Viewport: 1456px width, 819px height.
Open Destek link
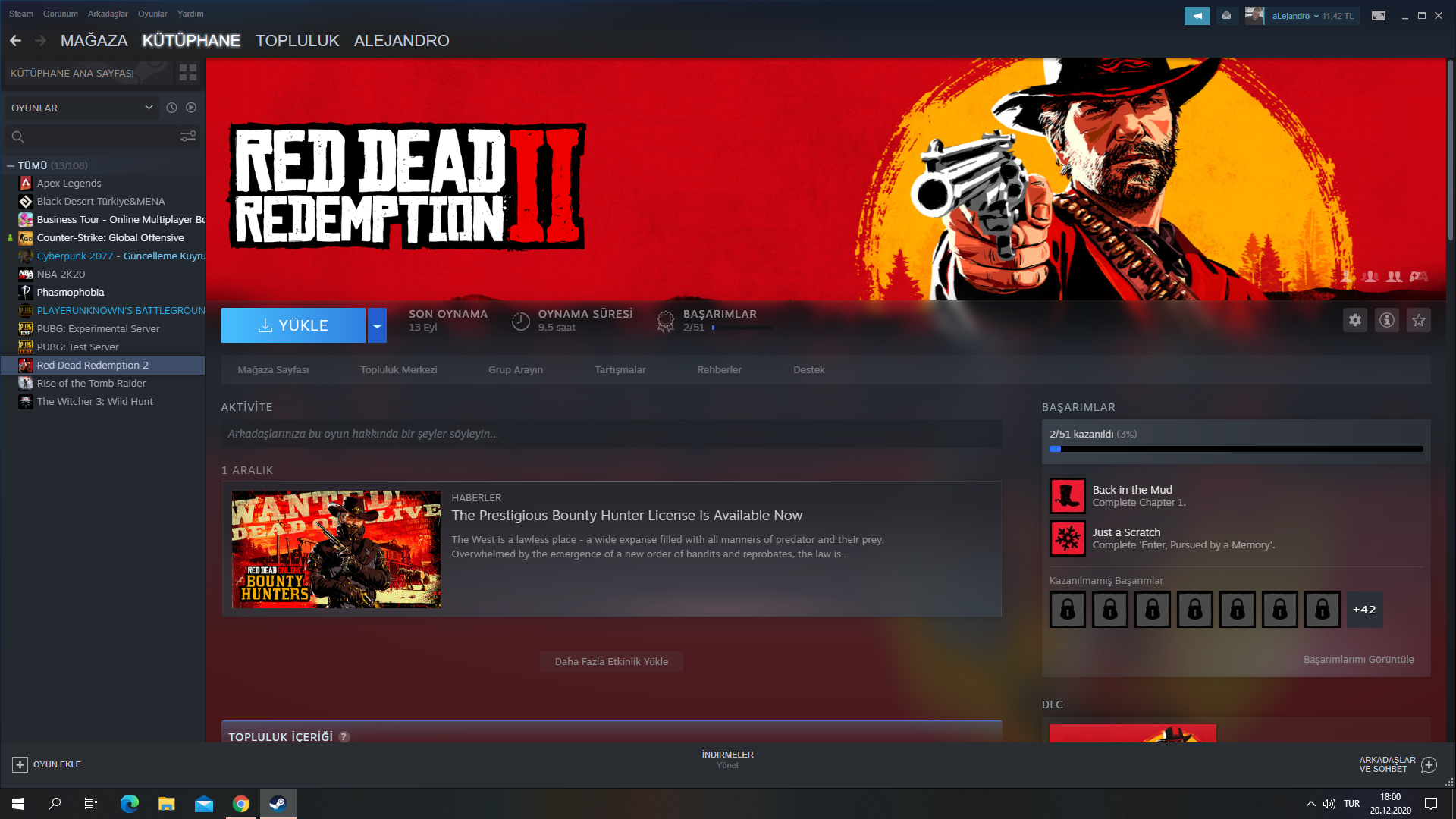[809, 370]
